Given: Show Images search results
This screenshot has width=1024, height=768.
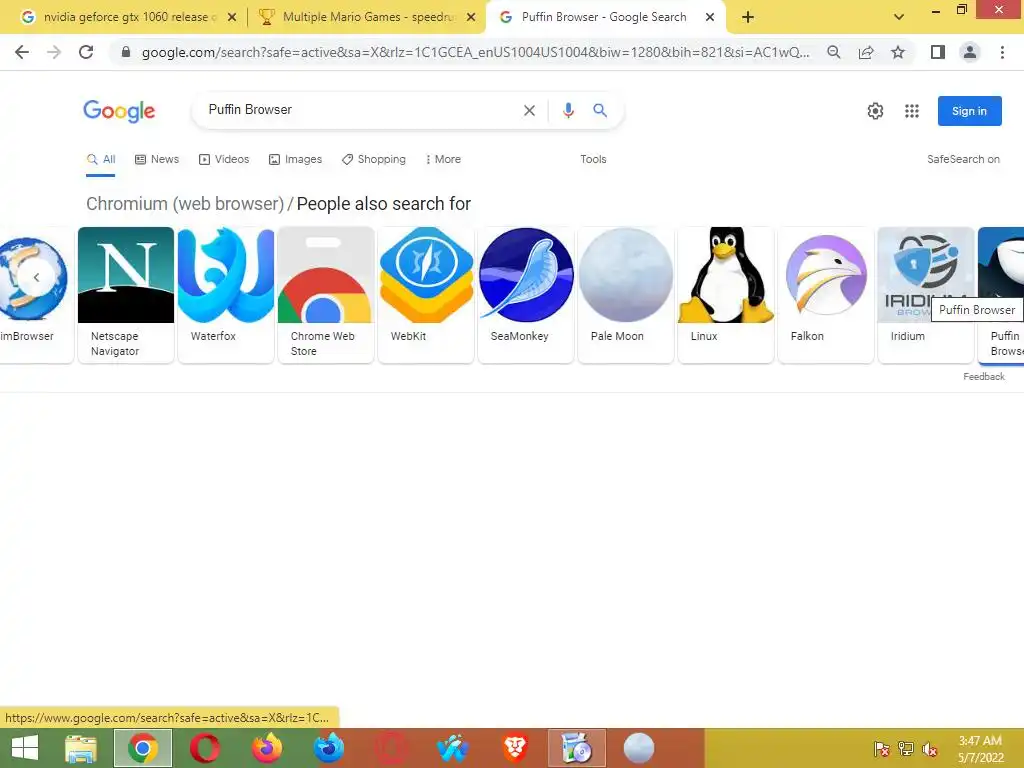Looking at the screenshot, I should click(295, 159).
